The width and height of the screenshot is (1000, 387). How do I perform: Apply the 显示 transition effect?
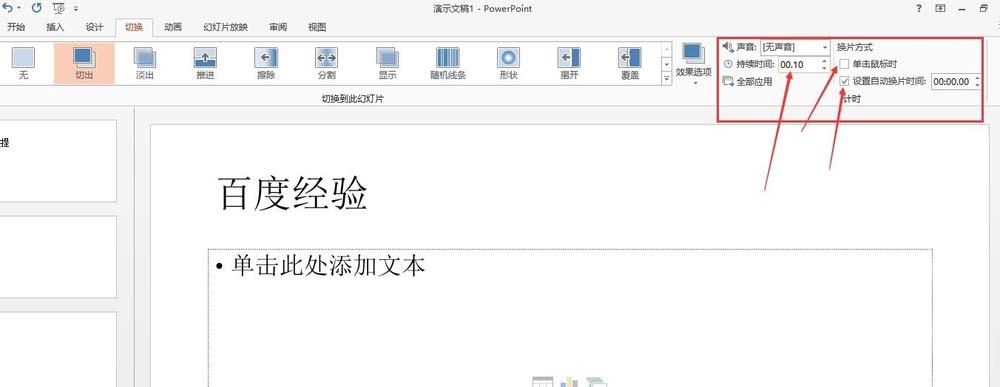(x=387, y=63)
